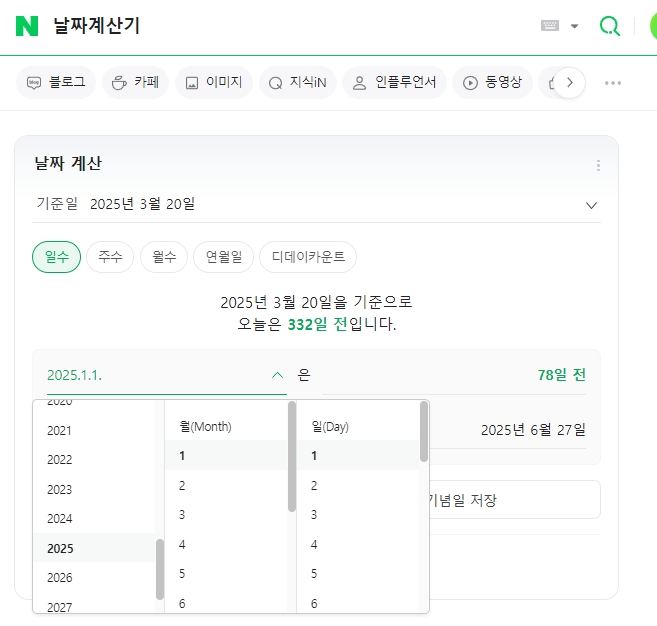Open the on-screen keyboard icon
The height and width of the screenshot is (626, 657).
coord(550,26)
